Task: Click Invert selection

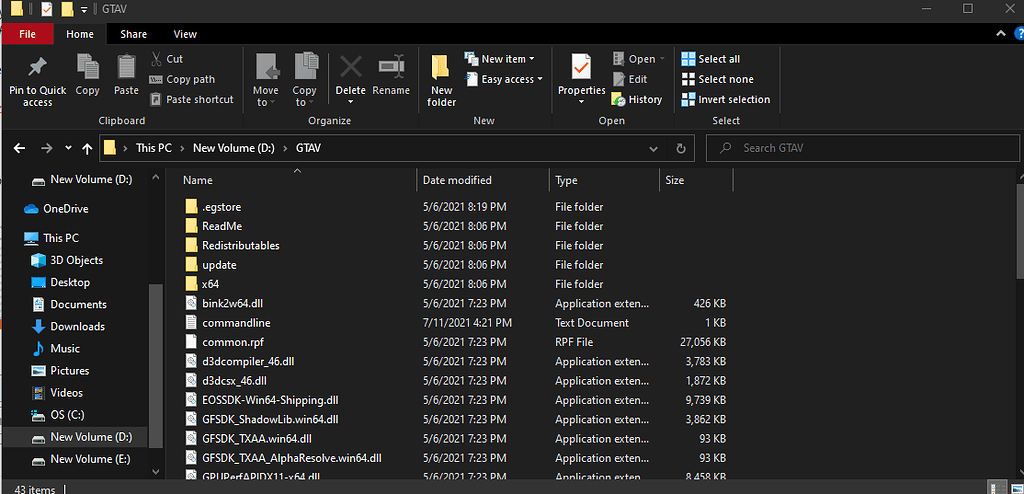Action: 726,99
